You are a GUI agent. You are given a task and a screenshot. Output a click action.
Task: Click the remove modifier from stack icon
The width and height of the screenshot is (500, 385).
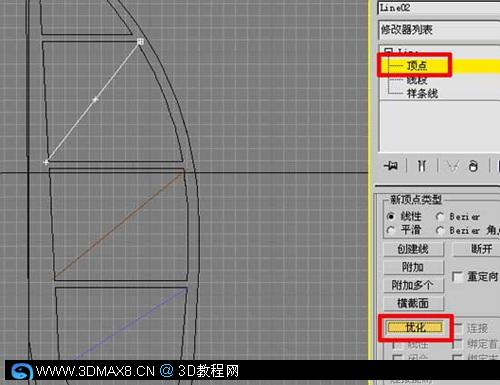point(473,165)
